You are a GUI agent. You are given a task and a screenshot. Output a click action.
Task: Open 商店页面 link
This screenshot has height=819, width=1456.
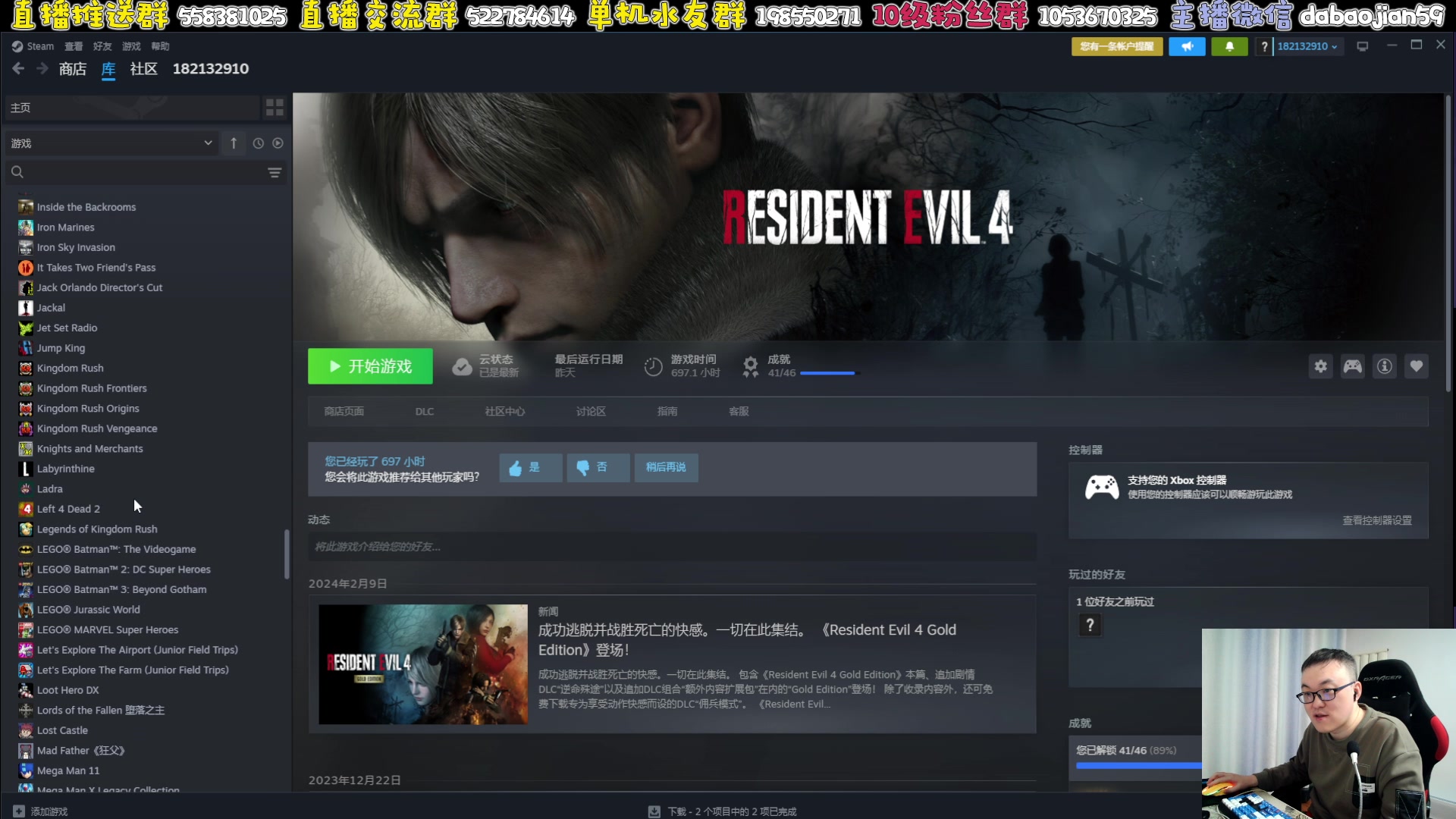344,412
